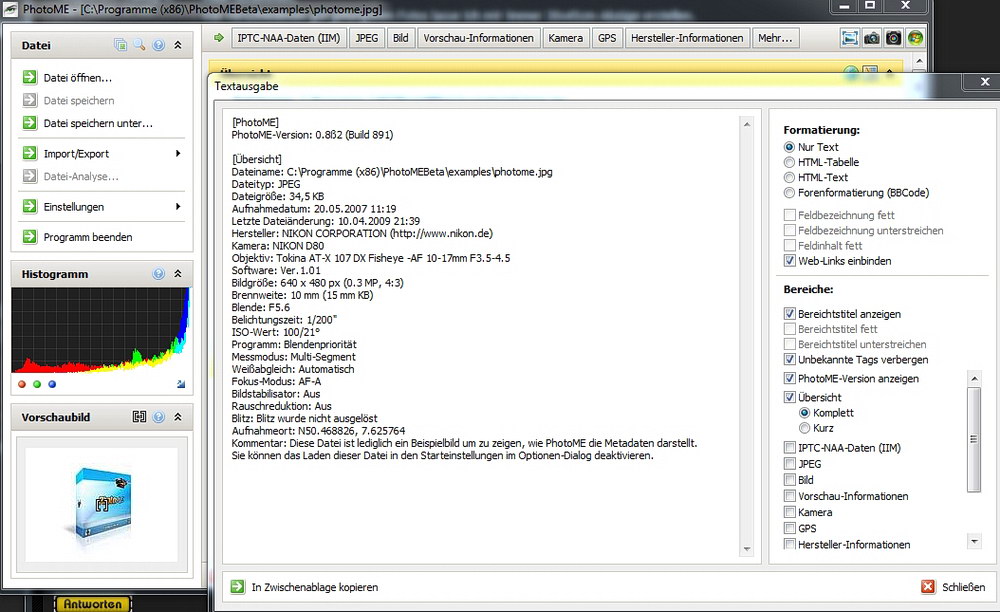Viewport: 1000px width, 612px height.
Task: Toggle the red channel dot under histogram
Action: click(22, 384)
